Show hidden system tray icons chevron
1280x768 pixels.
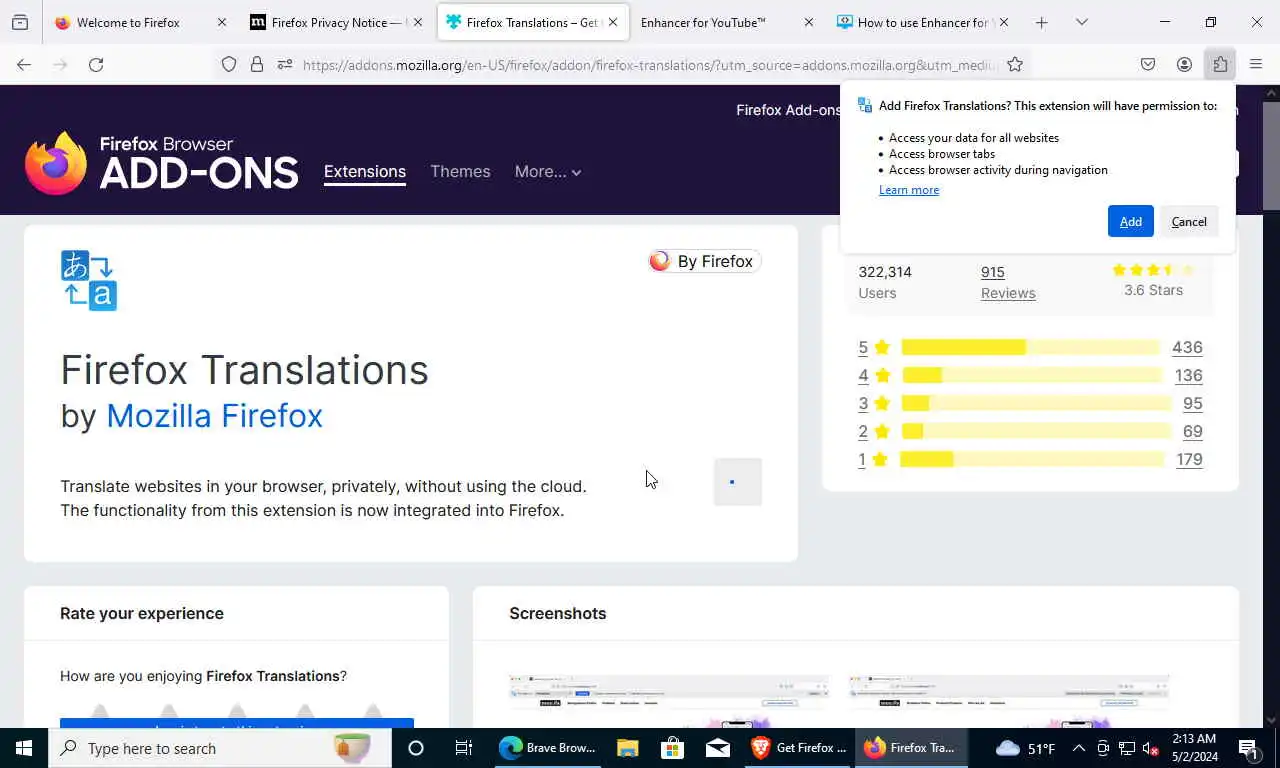pos(1078,748)
